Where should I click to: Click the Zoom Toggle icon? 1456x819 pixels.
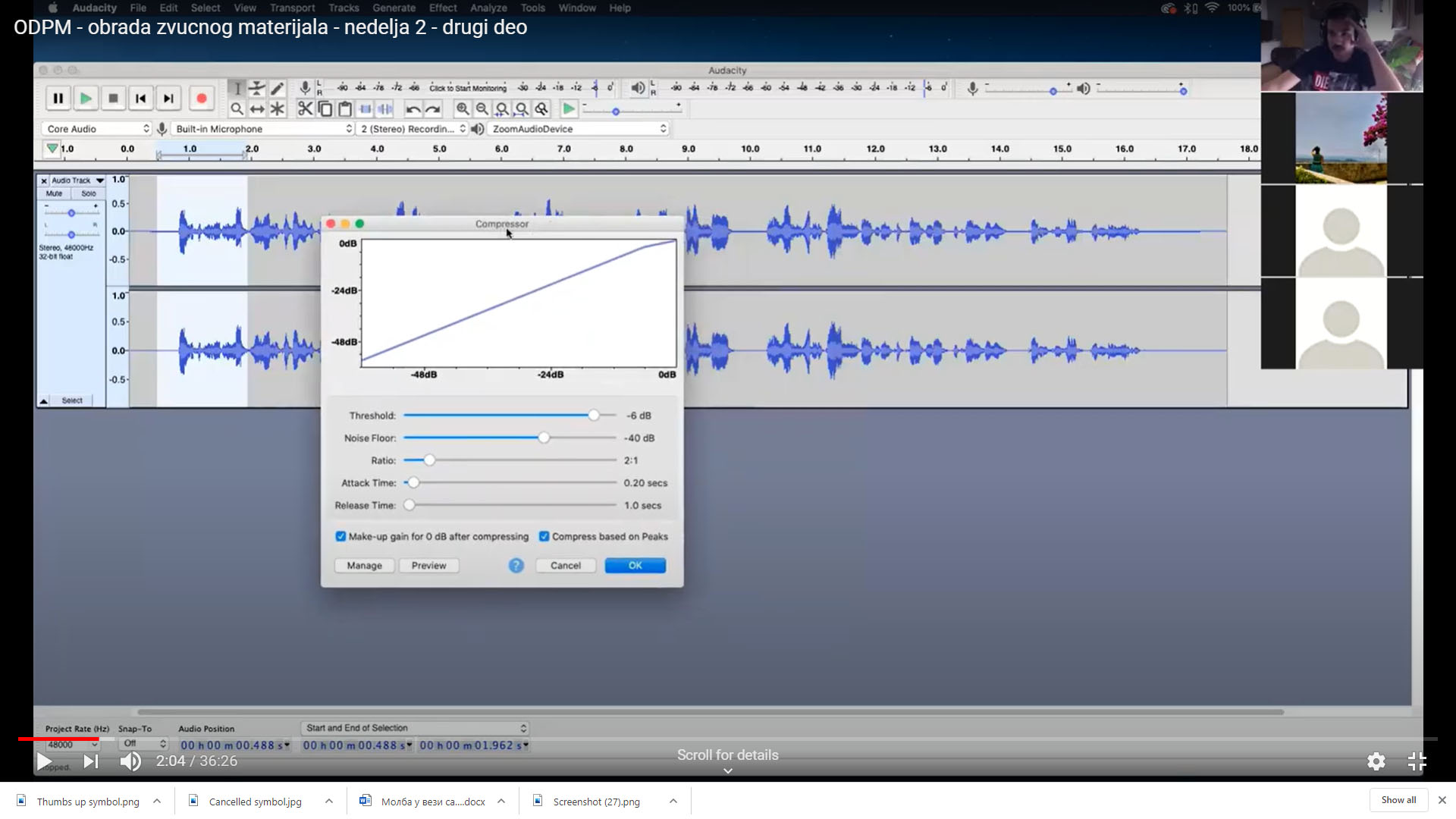click(x=541, y=109)
